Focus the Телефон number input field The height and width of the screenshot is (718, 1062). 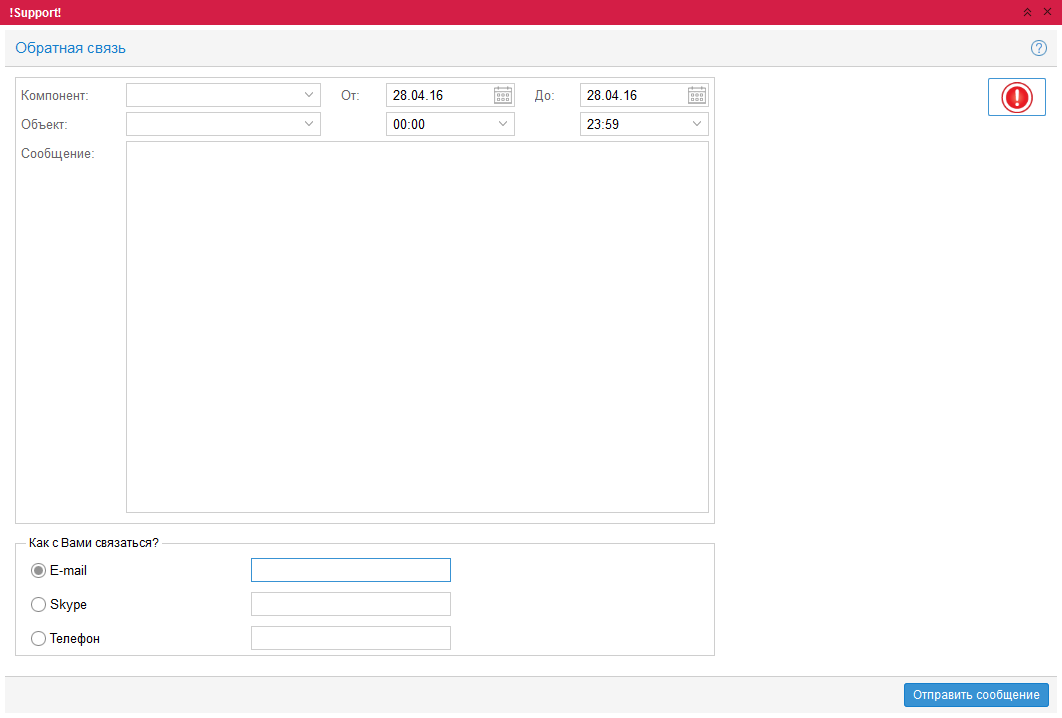(x=350, y=638)
